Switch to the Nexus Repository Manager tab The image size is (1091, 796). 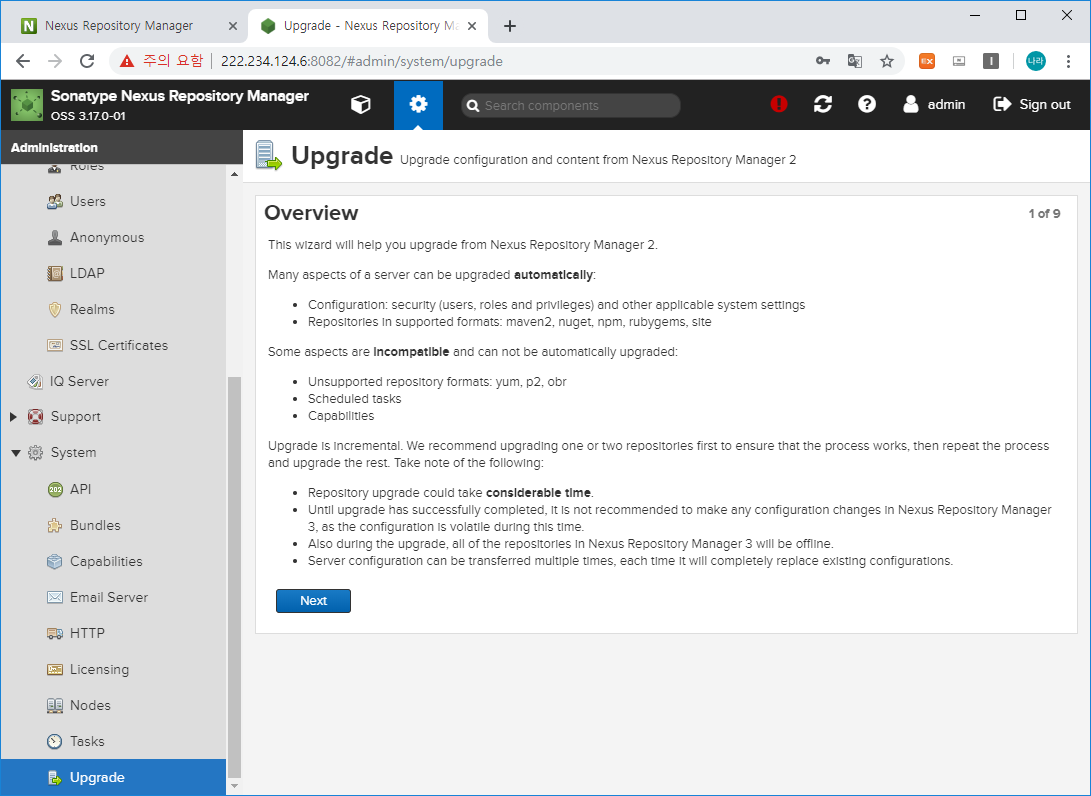pos(119,26)
